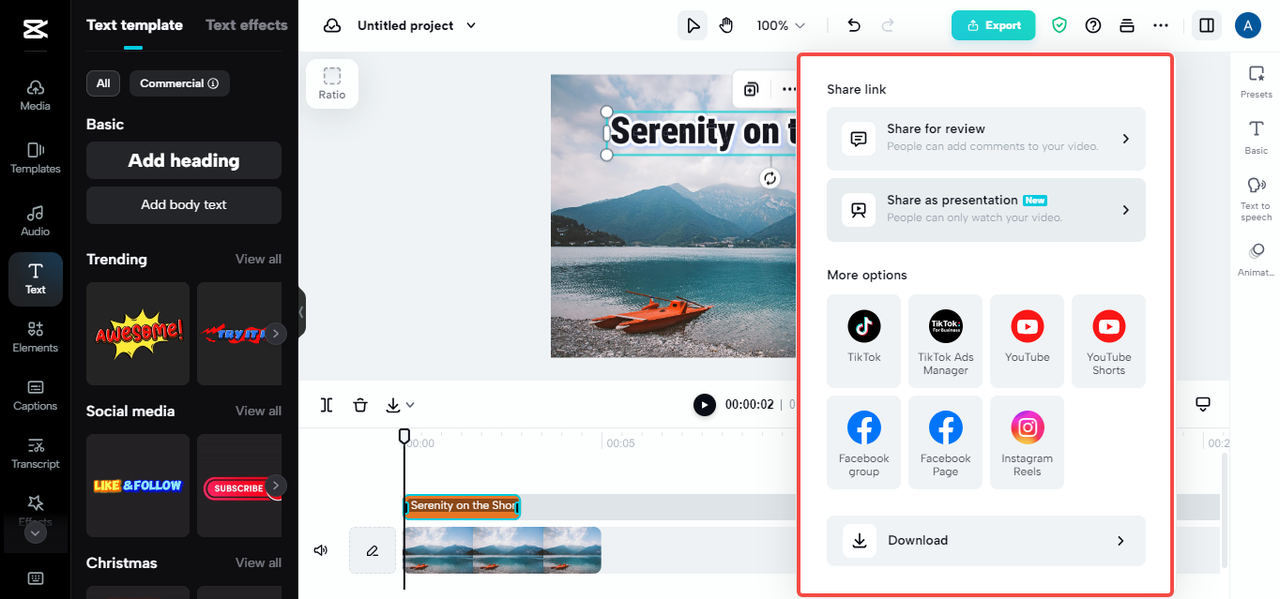
Task: Select the Like & Follow template thumbnail
Action: coord(138,485)
